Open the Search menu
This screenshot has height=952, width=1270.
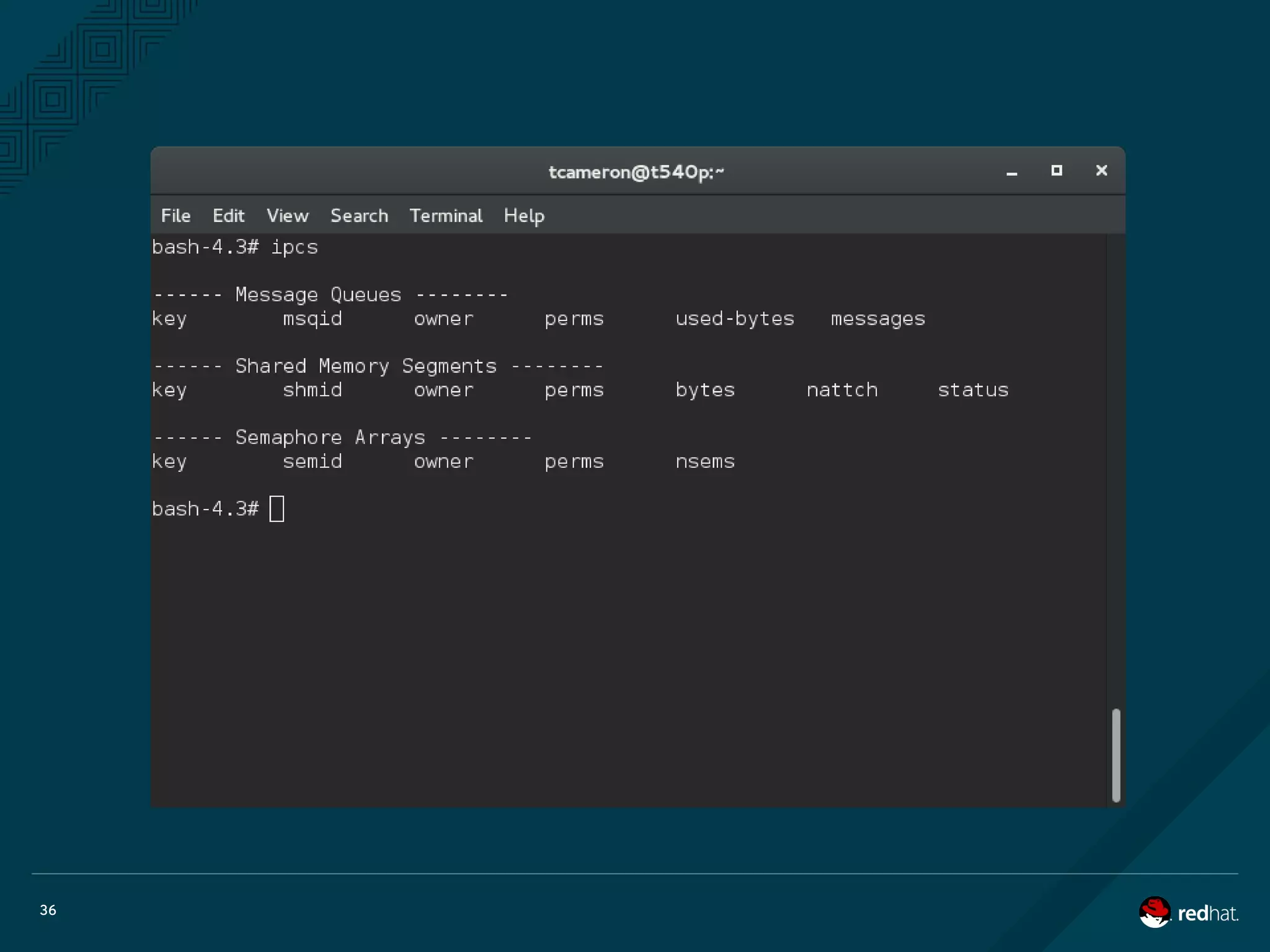359,216
